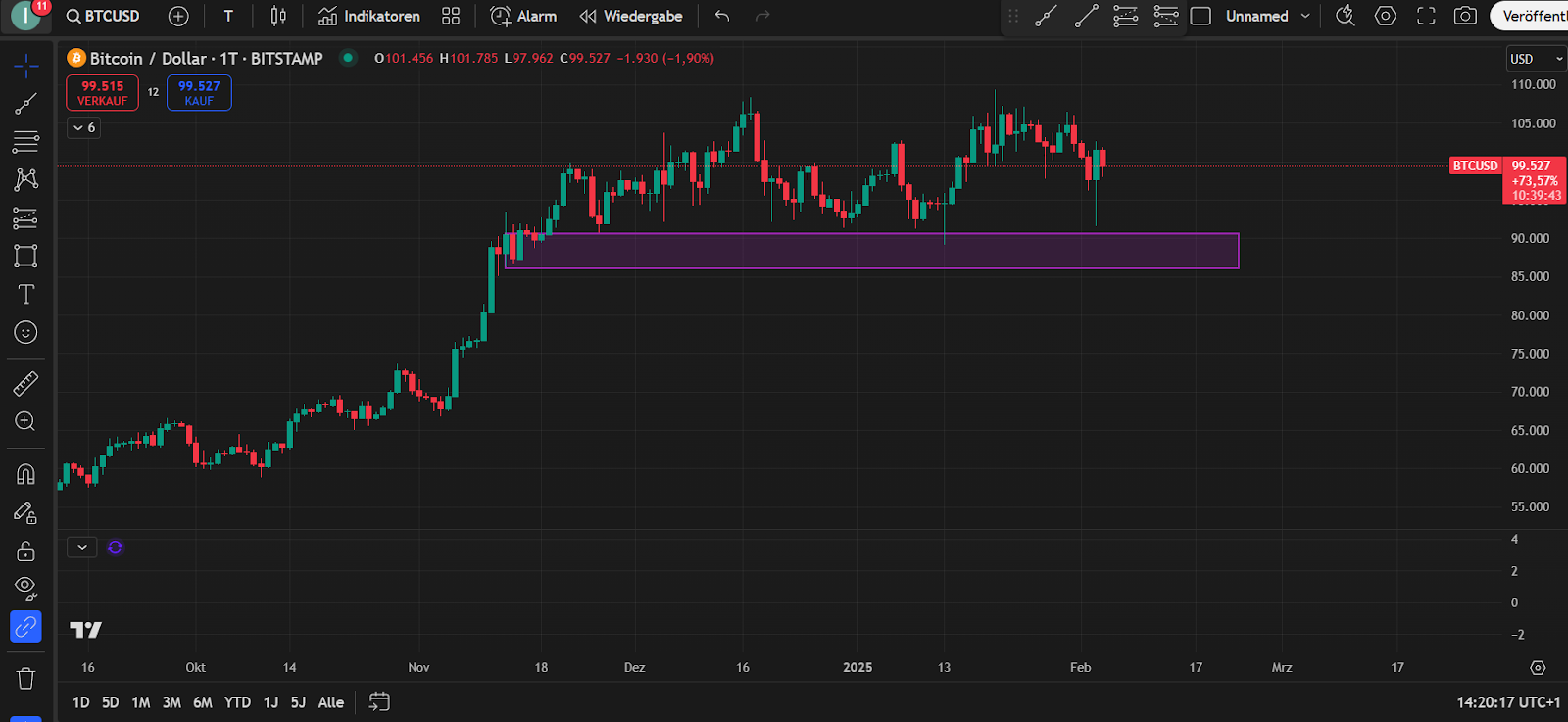1568x722 pixels.
Task: Select geometric shapes rectangle tool
Action: tap(25, 256)
